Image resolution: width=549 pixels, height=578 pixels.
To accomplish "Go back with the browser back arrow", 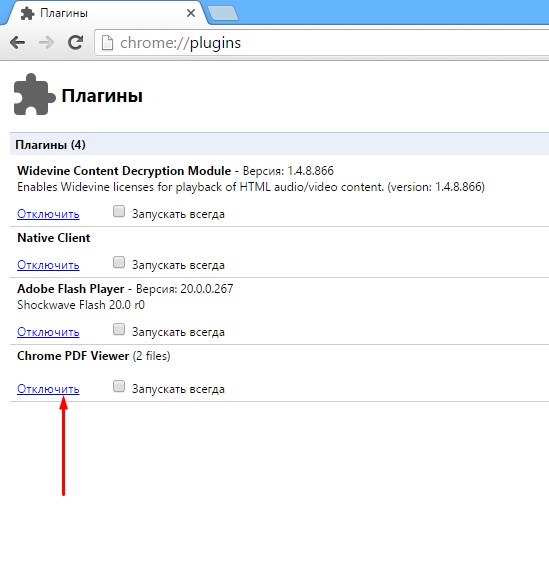I will 17,43.
